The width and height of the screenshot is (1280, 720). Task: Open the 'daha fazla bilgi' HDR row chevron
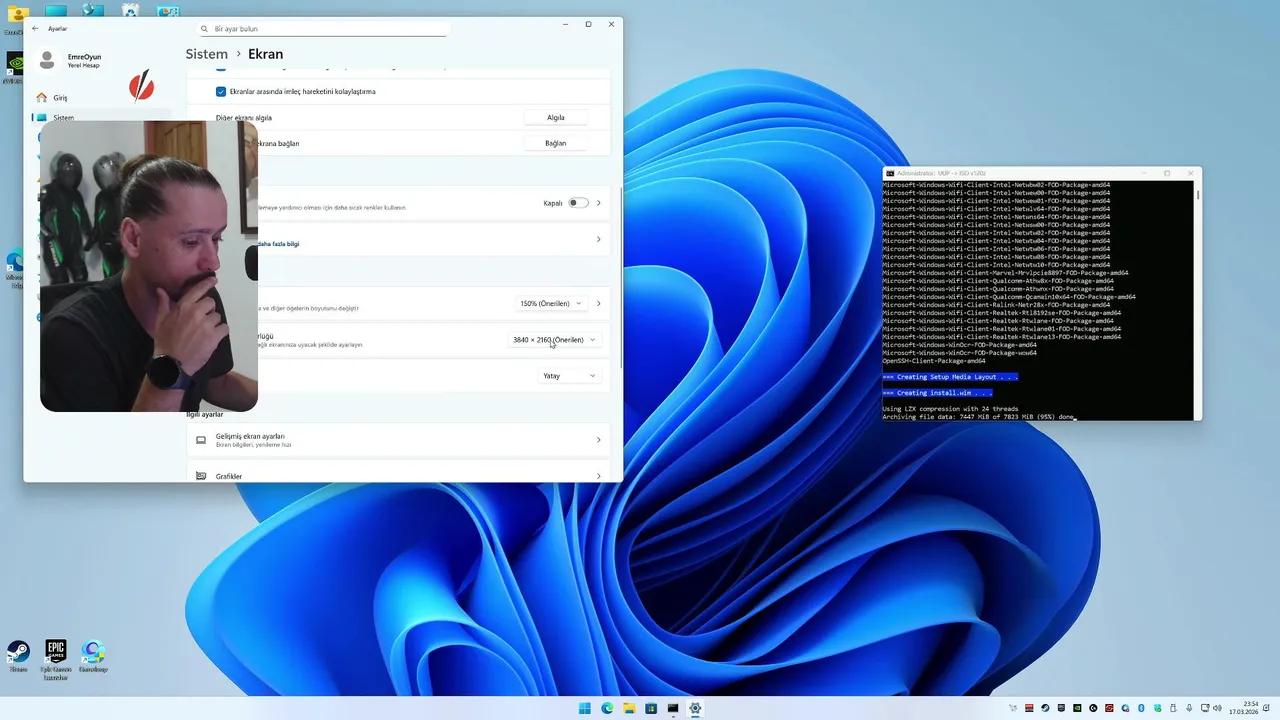598,239
